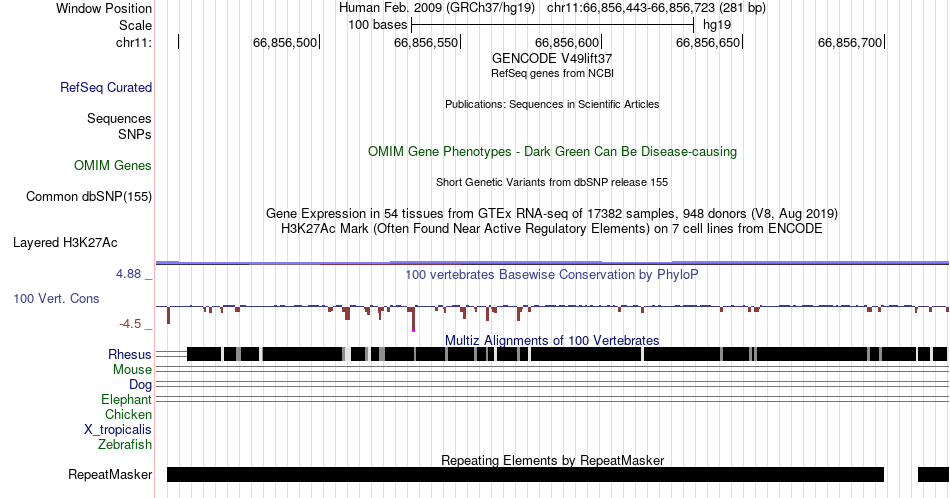Click the Short Genetic Variants dbSNP title
This screenshot has width=950, height=498.
tap(552, 182)
